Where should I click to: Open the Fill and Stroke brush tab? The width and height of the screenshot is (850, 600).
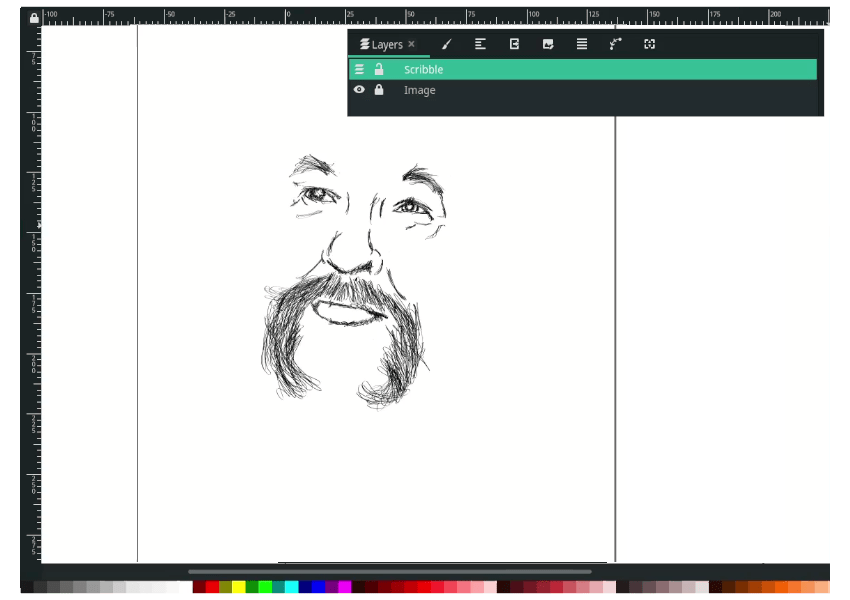447,44
